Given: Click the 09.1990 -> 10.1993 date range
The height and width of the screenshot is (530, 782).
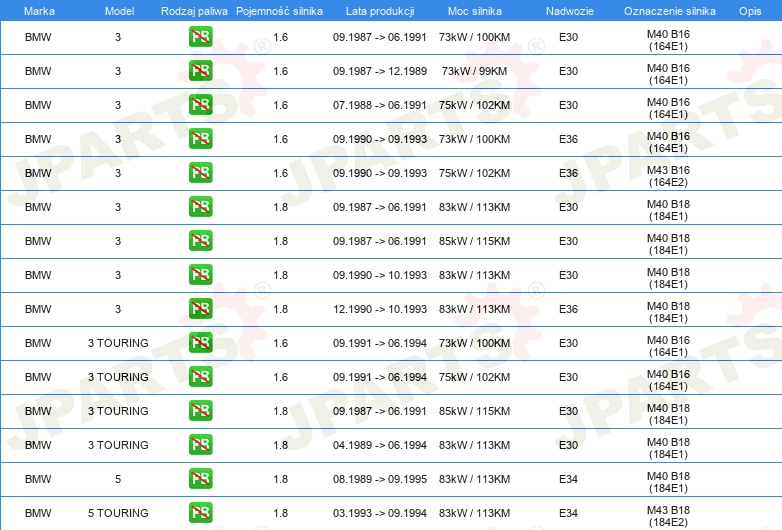Looking at the screenshot, I should point(380,275).
